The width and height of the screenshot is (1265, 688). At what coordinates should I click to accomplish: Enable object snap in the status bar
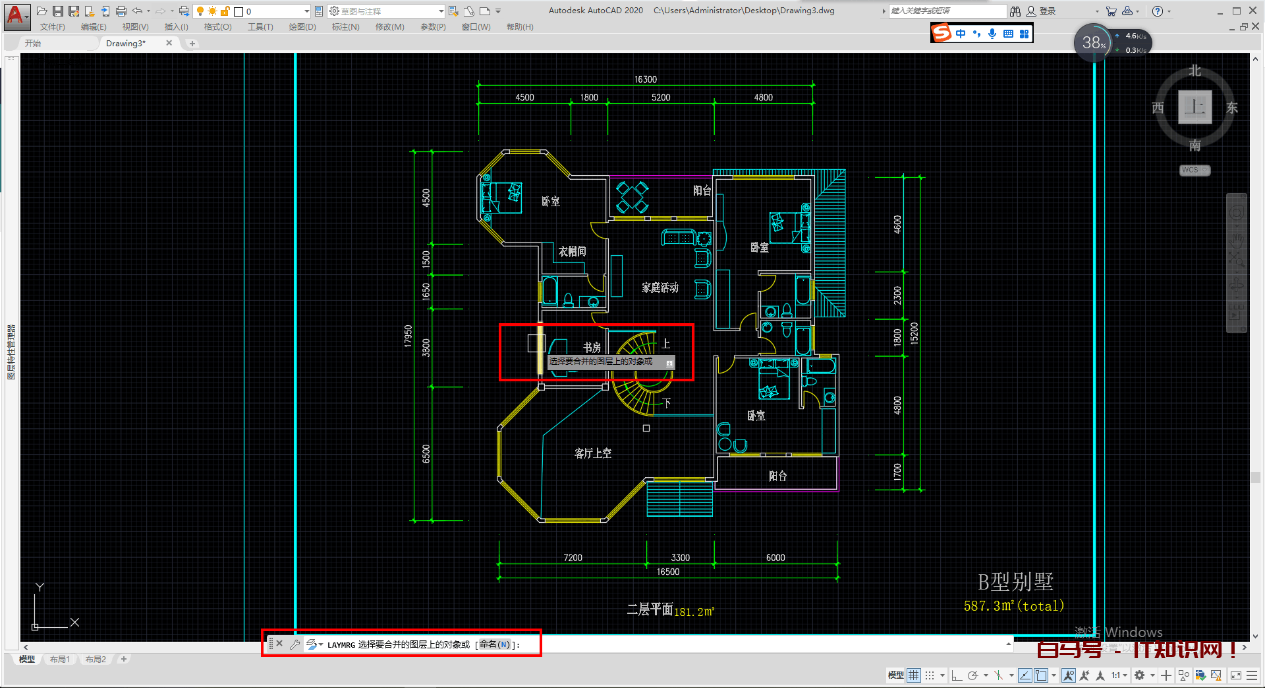1040,675
